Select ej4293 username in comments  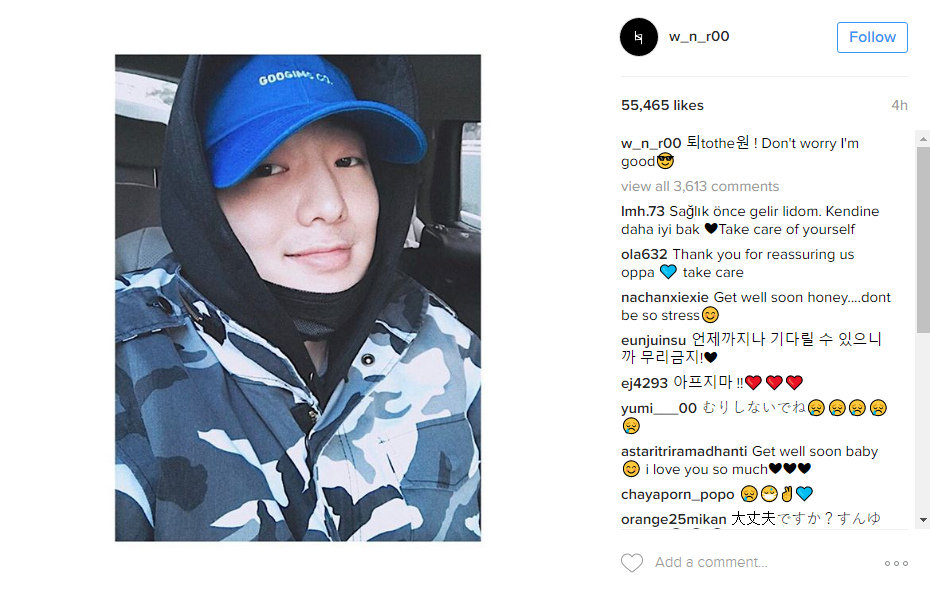pyautogui.click(x=644, y=383)
